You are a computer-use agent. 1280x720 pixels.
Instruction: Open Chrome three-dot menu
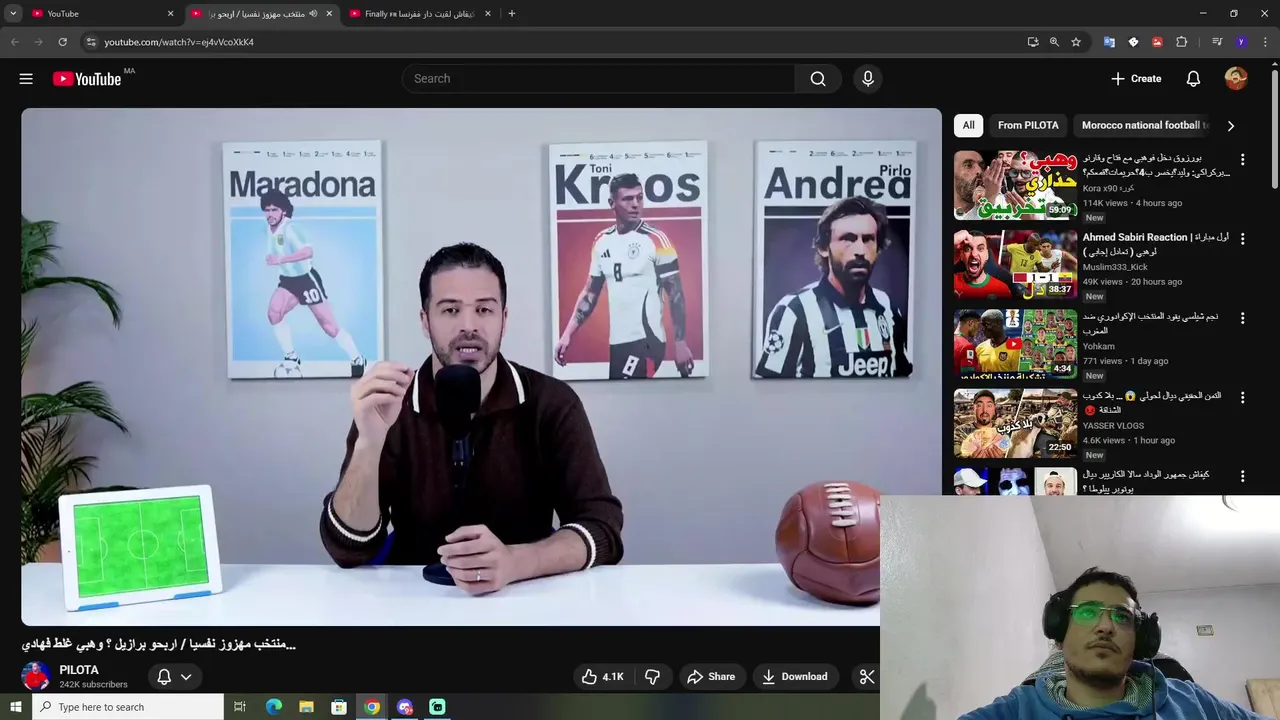pyautogui.click(x=1265, y=42)
